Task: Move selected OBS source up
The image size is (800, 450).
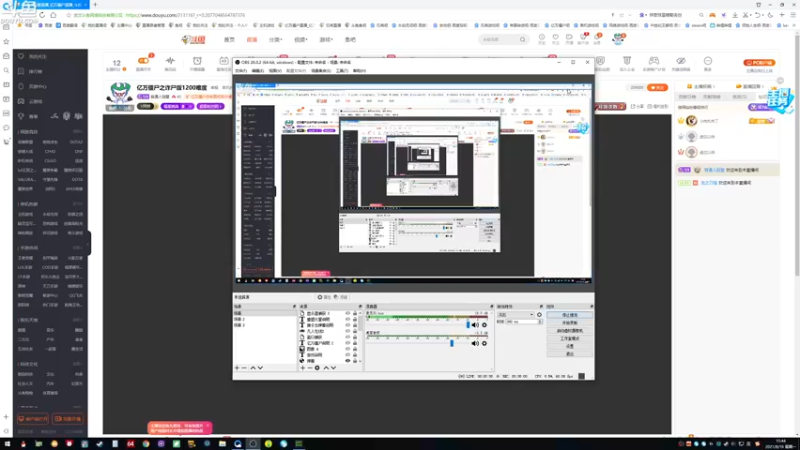Action: click(x=326, y=368)
